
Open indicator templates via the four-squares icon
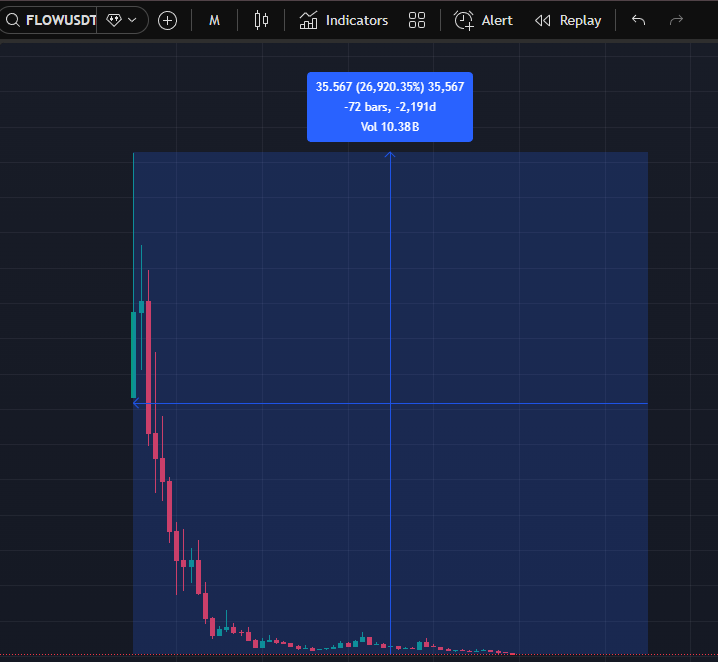tap(417, 21)
